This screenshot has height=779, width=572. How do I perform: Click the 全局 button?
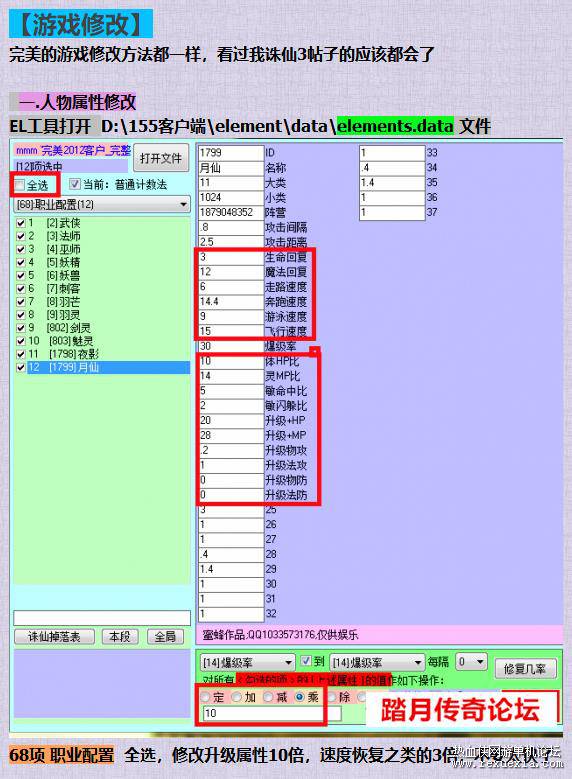pyautogui.click(x=165, y=636)
